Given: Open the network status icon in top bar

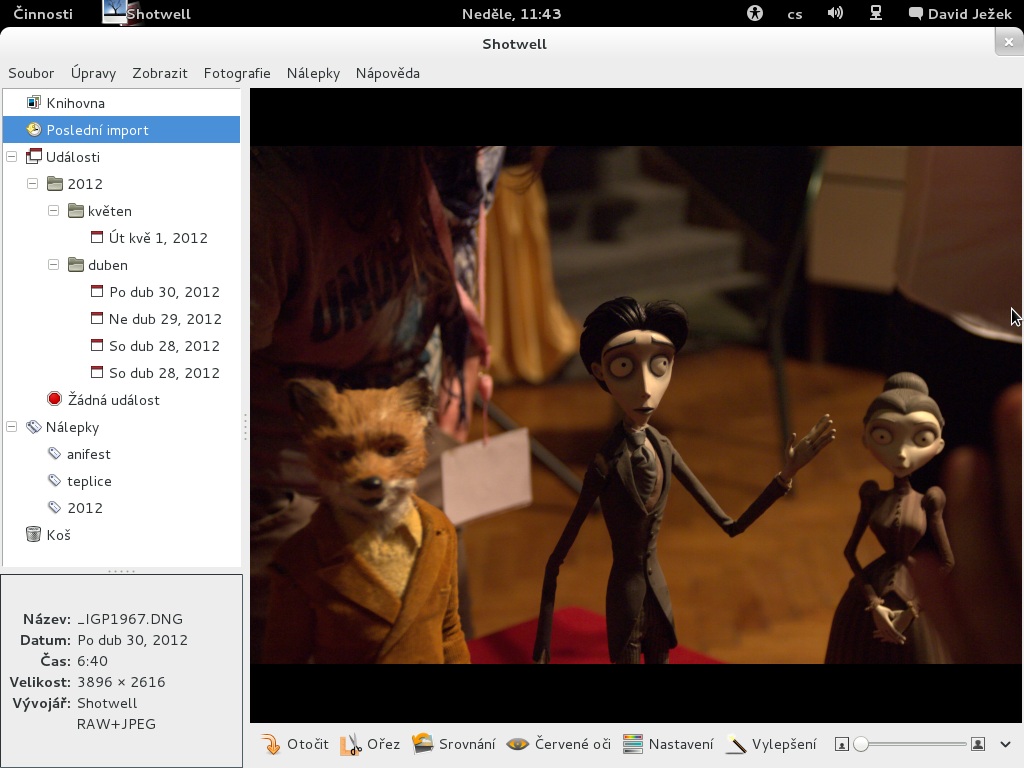Looking at the screenshot, I should [876, 13].
